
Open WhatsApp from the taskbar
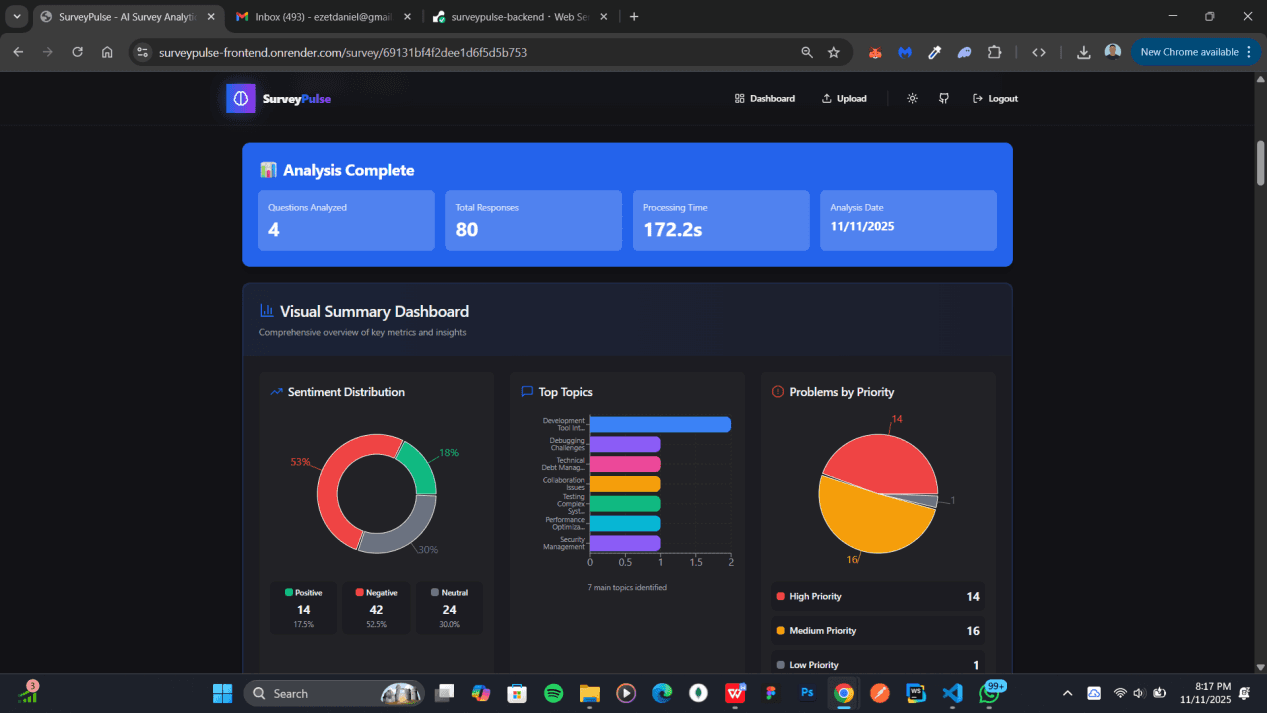click(x=989, y=693)
